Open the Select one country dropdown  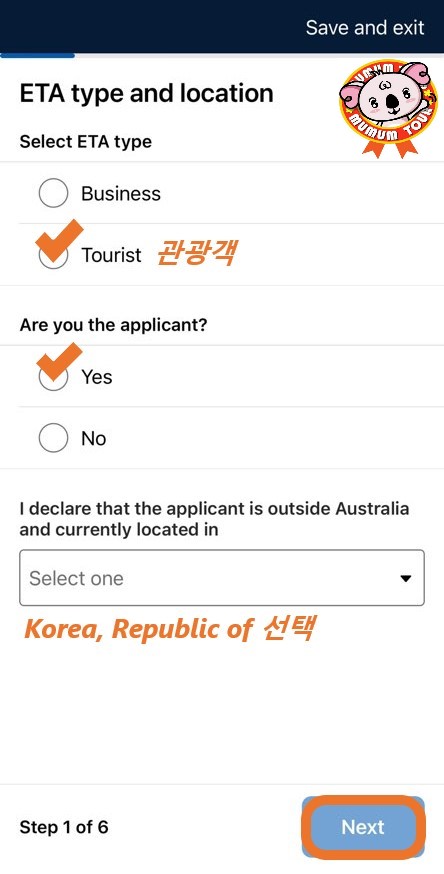click(222, 578)
